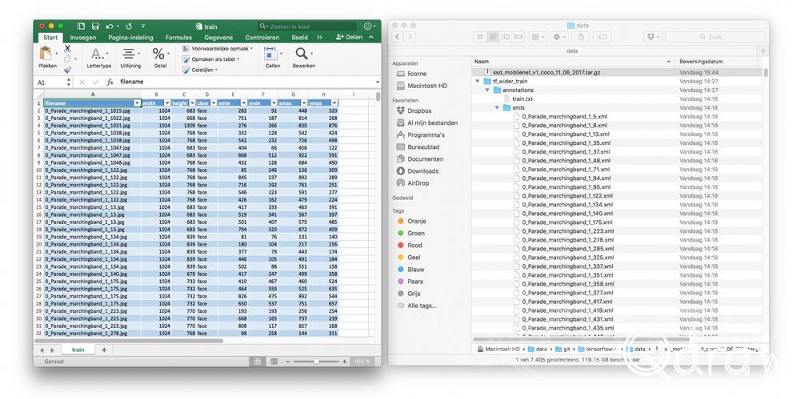Open the Bewerken magnifier group
The height and width of the screenshot is (399, 800).
click(x=304, y=58)
